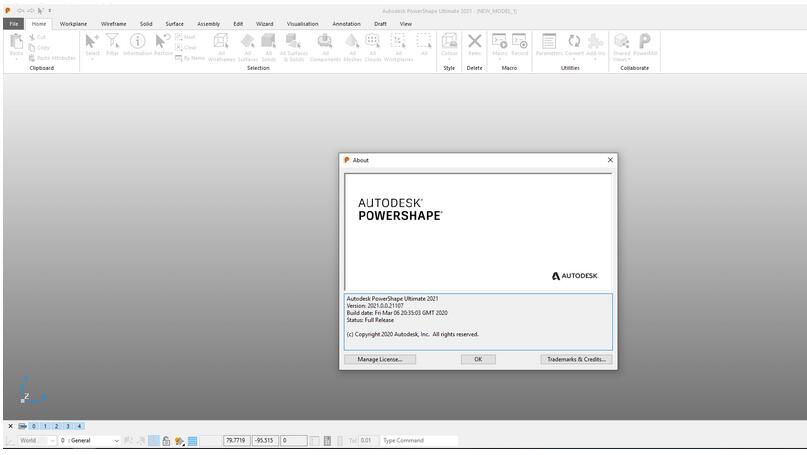Viewport: 807px width, 455px height.
Task: Click the Information icon
Action: (x=137, y=41)
